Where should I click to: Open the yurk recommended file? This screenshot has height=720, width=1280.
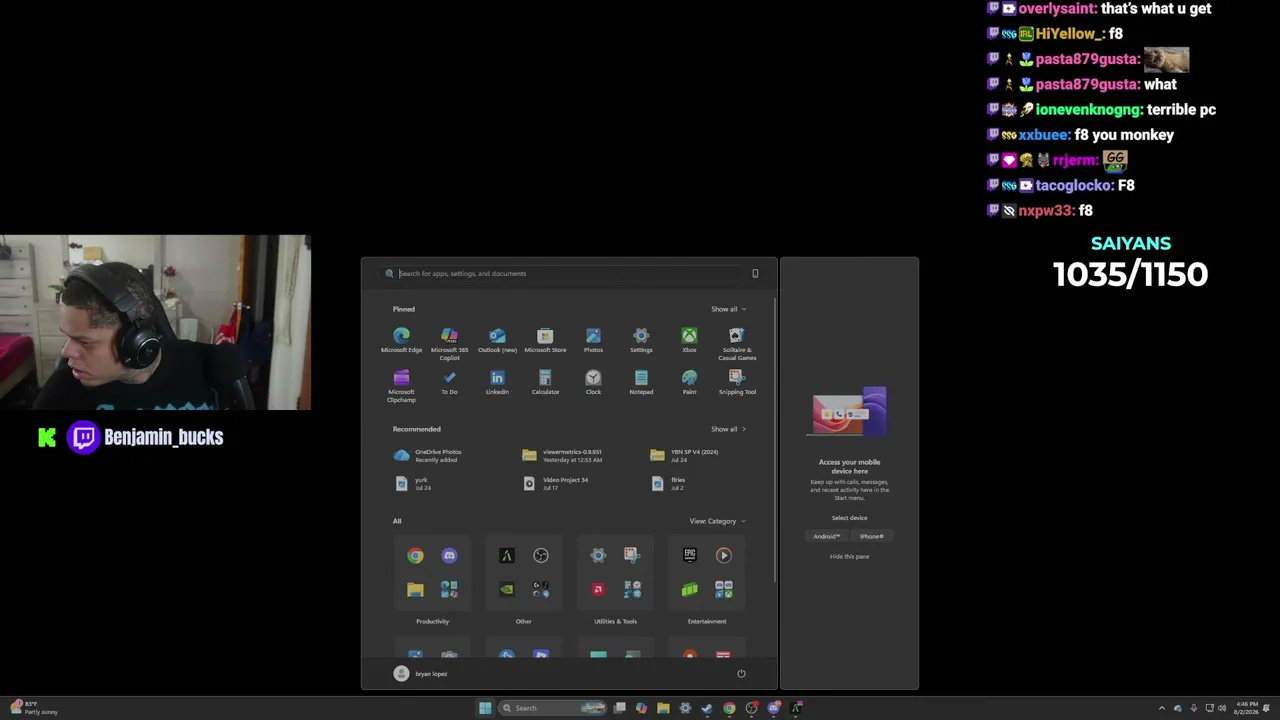click(413, 484)
